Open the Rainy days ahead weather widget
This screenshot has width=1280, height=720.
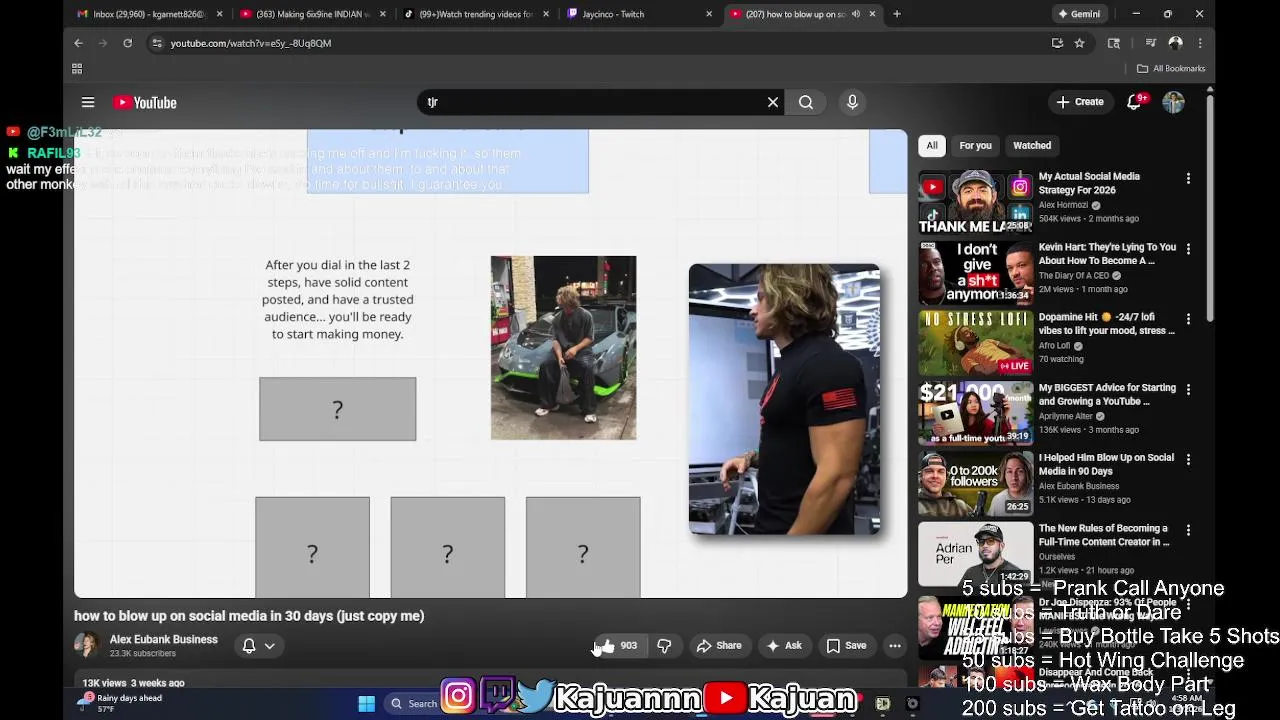click(x=122, y=703)
